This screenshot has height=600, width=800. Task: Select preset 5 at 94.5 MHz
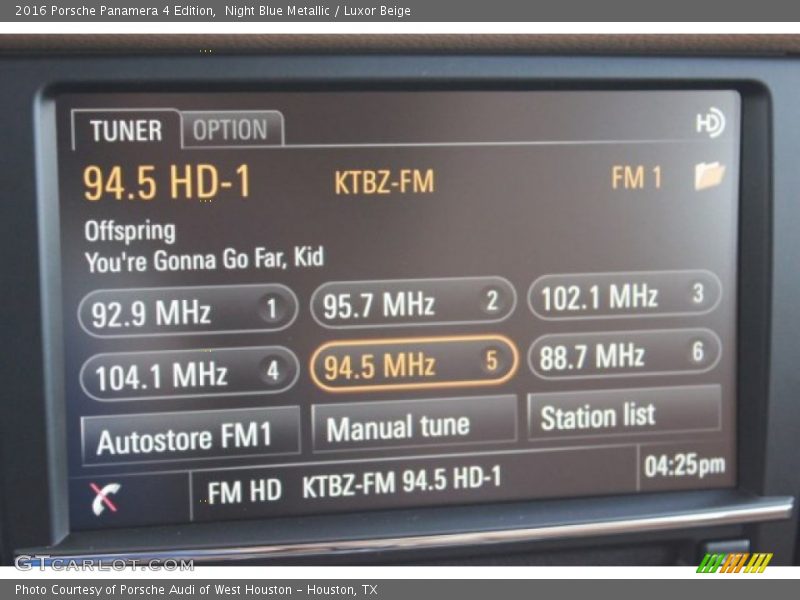pyautogui.click(x=414, y=363)
